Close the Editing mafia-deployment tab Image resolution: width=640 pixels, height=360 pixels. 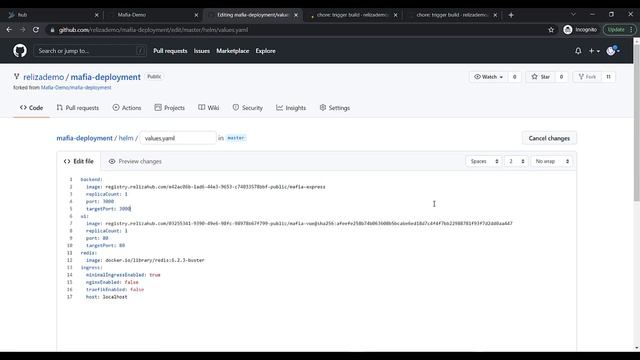pos(296,15)
